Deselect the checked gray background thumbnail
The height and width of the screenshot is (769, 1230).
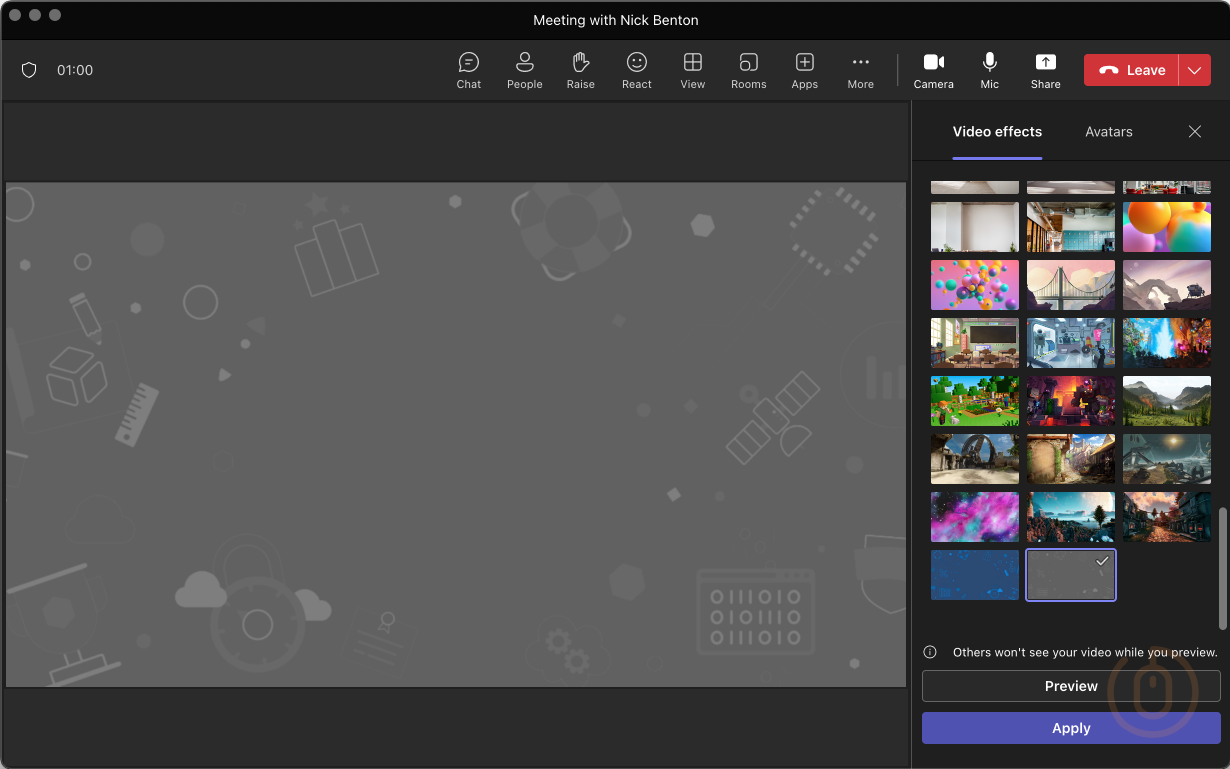coord(1071,575)
